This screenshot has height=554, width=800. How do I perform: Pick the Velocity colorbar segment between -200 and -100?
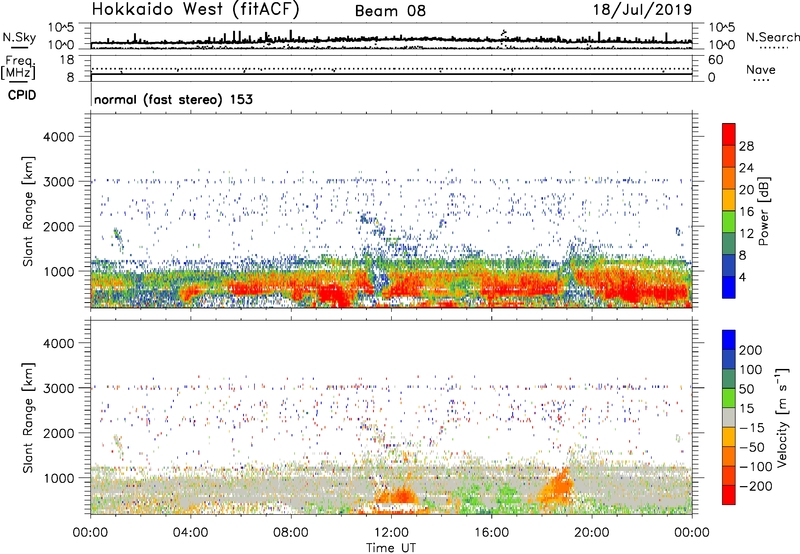tap(729, 475)
